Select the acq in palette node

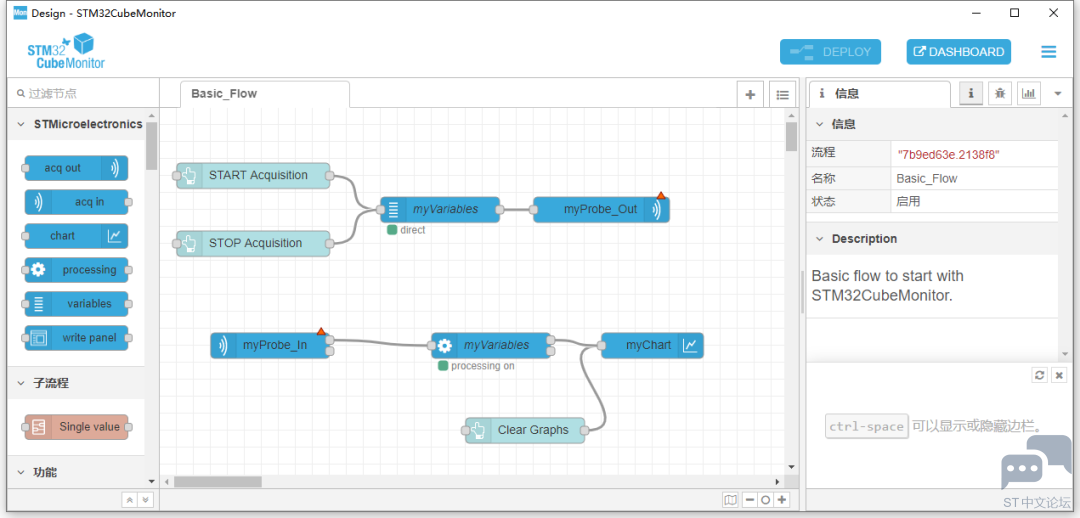click(x=76, y=202)
